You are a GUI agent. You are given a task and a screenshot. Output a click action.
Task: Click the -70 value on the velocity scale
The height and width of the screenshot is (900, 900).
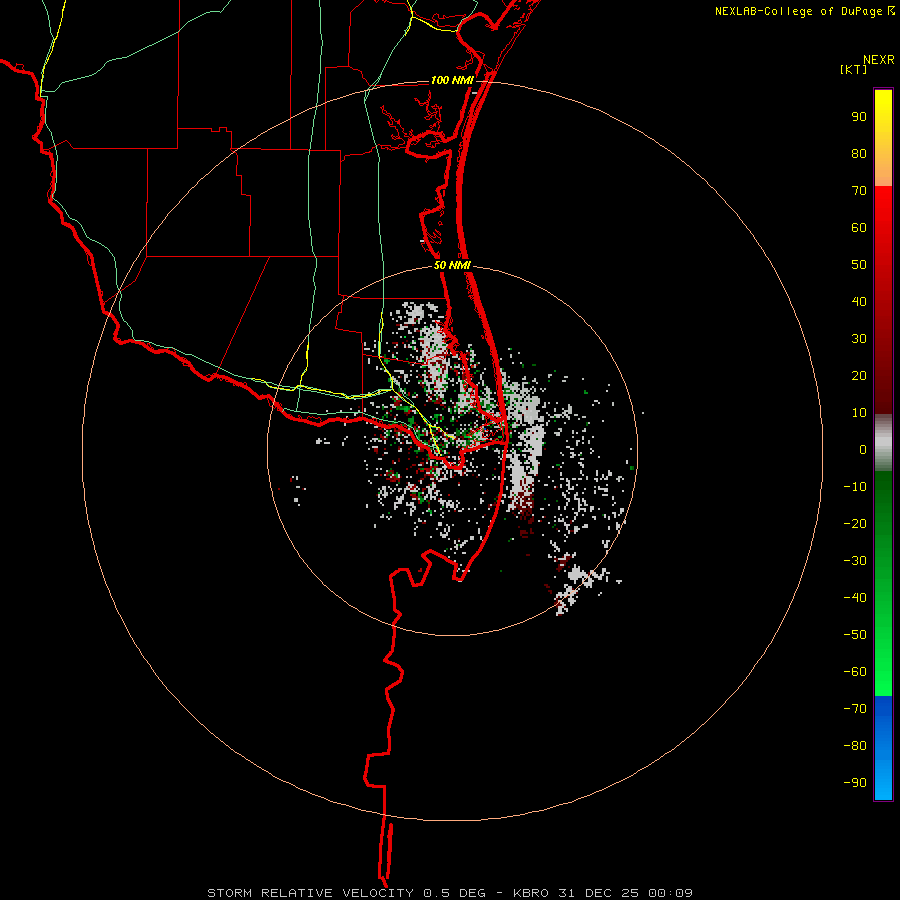pyautogui.click(x=855, y=709)
